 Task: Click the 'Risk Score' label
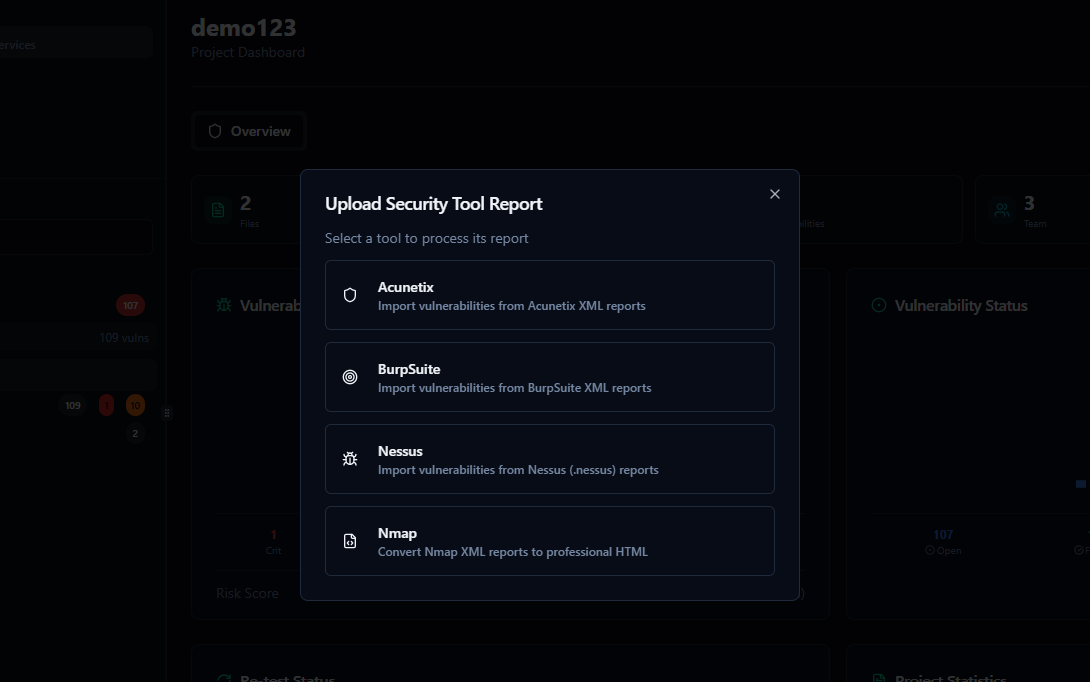[247, 594]
